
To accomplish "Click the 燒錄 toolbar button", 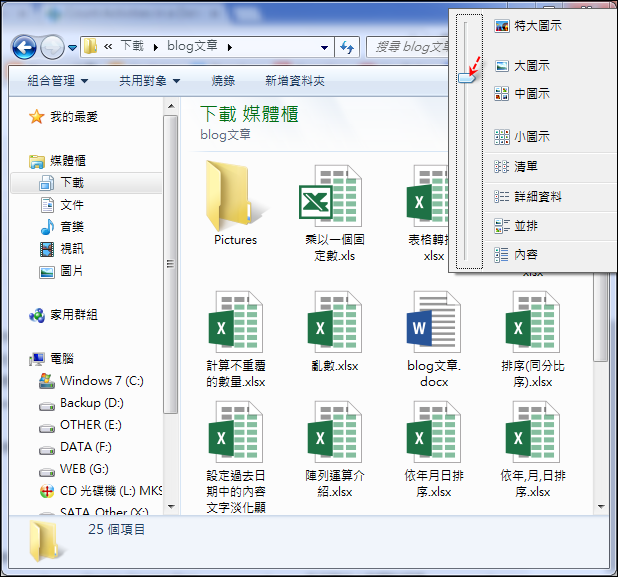I will click(223, 81).
